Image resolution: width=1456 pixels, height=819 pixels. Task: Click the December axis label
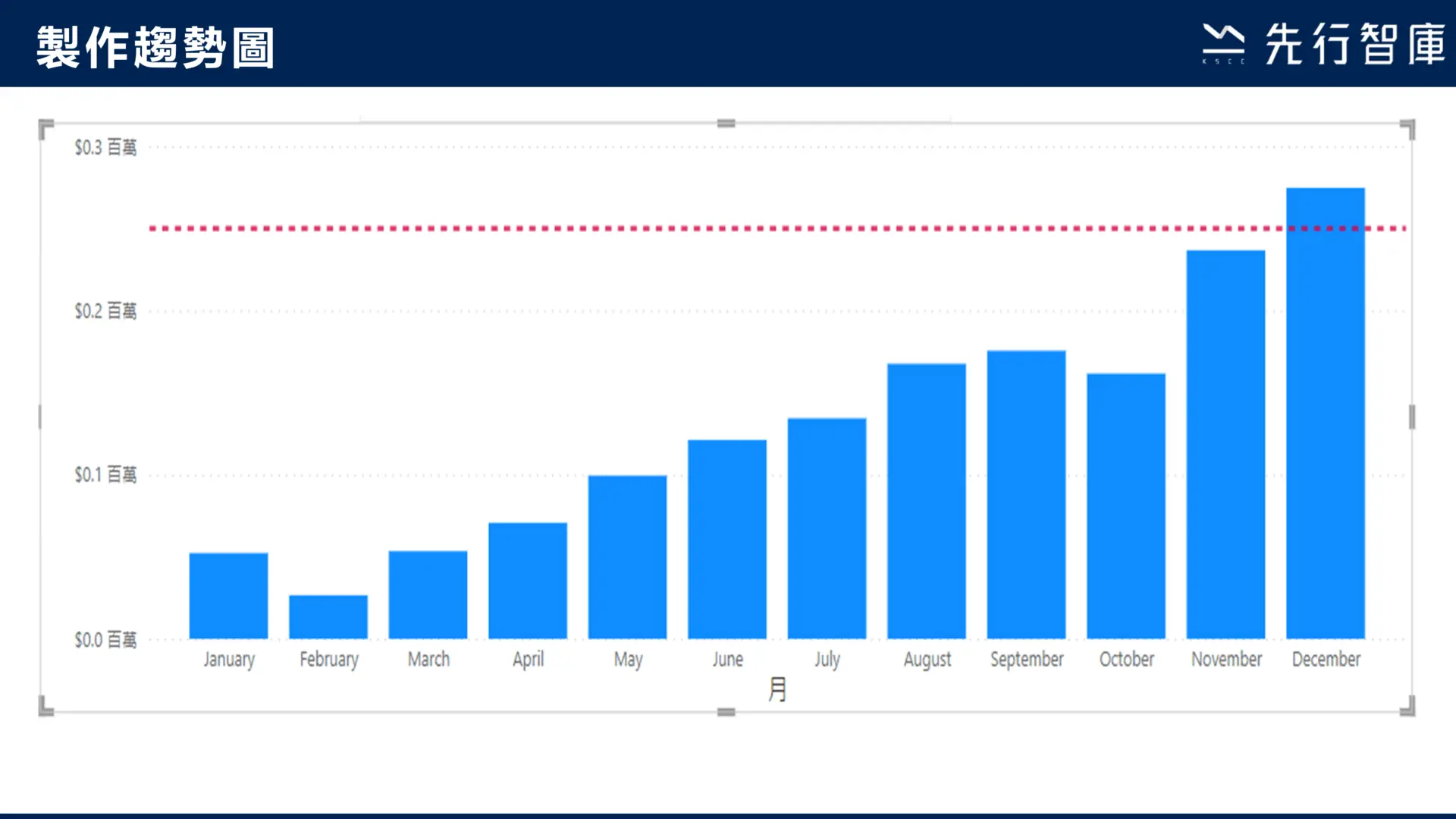click(1326, 659)
